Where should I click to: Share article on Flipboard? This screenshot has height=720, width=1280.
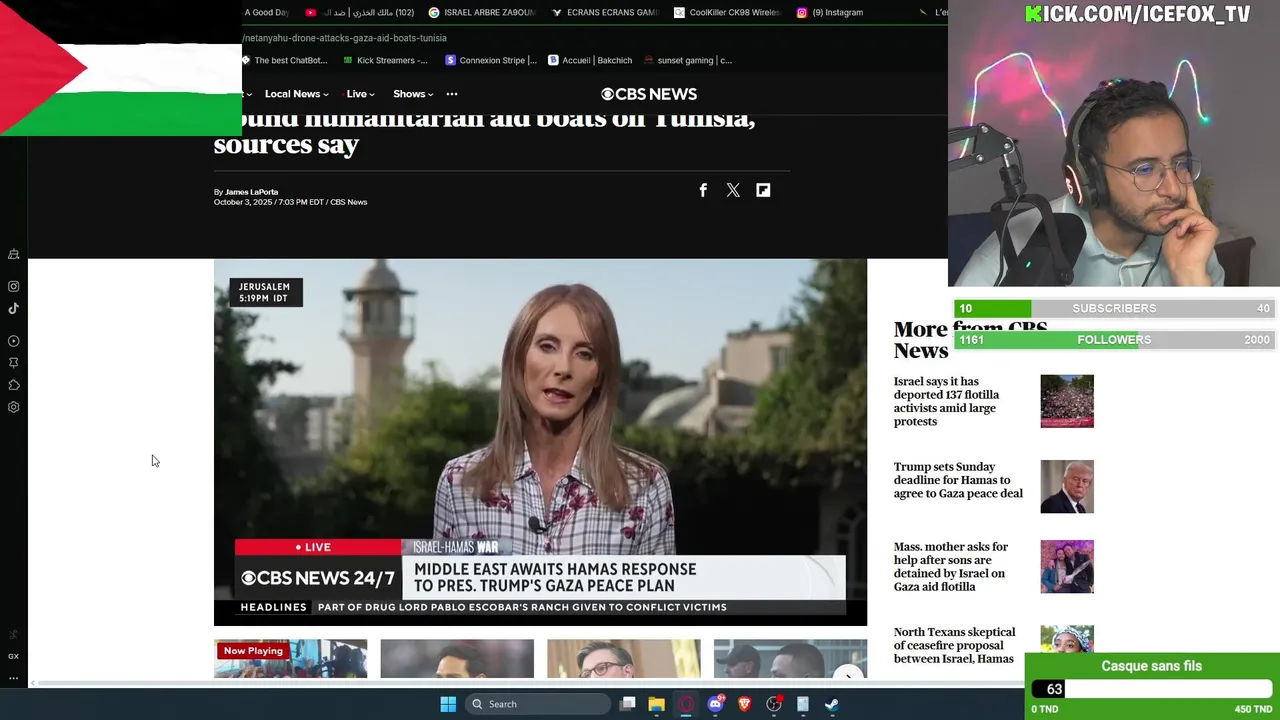tap(763, 190)
